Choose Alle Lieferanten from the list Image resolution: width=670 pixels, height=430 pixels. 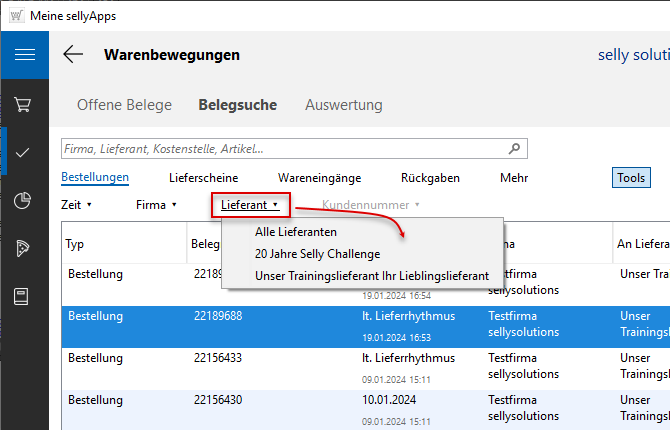(295, 232)
